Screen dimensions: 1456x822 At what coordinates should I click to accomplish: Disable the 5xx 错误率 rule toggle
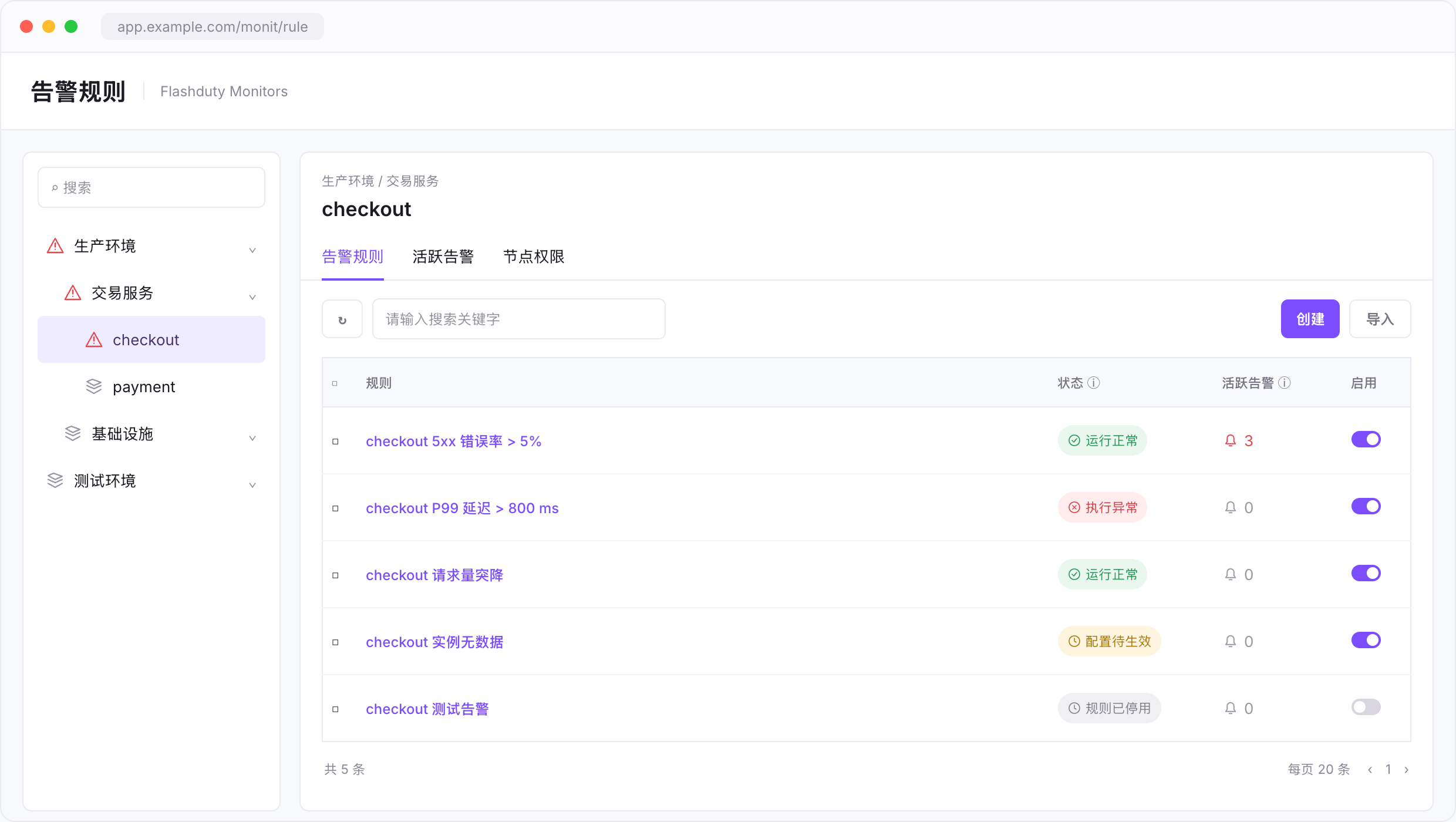coord(1366,440)
